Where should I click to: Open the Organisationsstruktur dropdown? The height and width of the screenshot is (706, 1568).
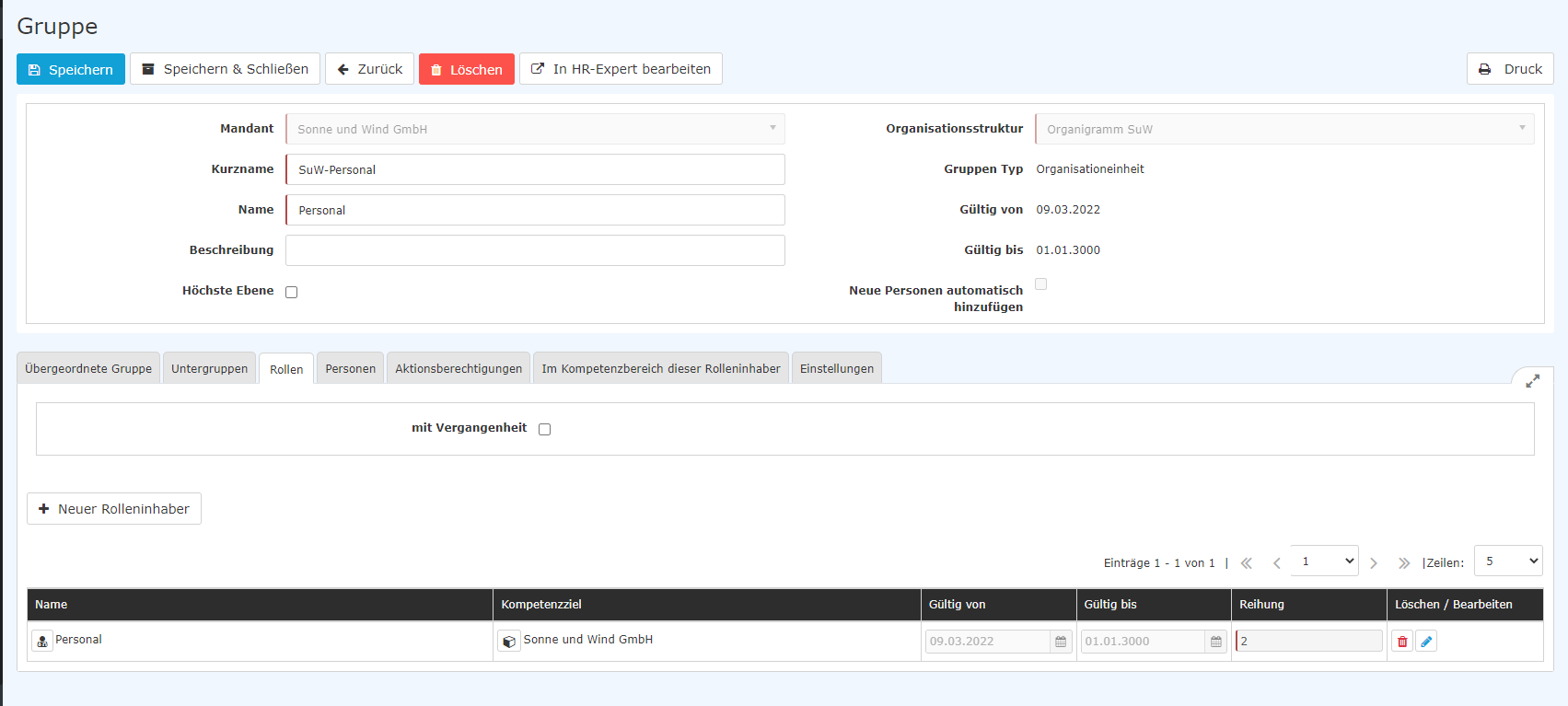pyautogui.click(x=1284, y=129)
